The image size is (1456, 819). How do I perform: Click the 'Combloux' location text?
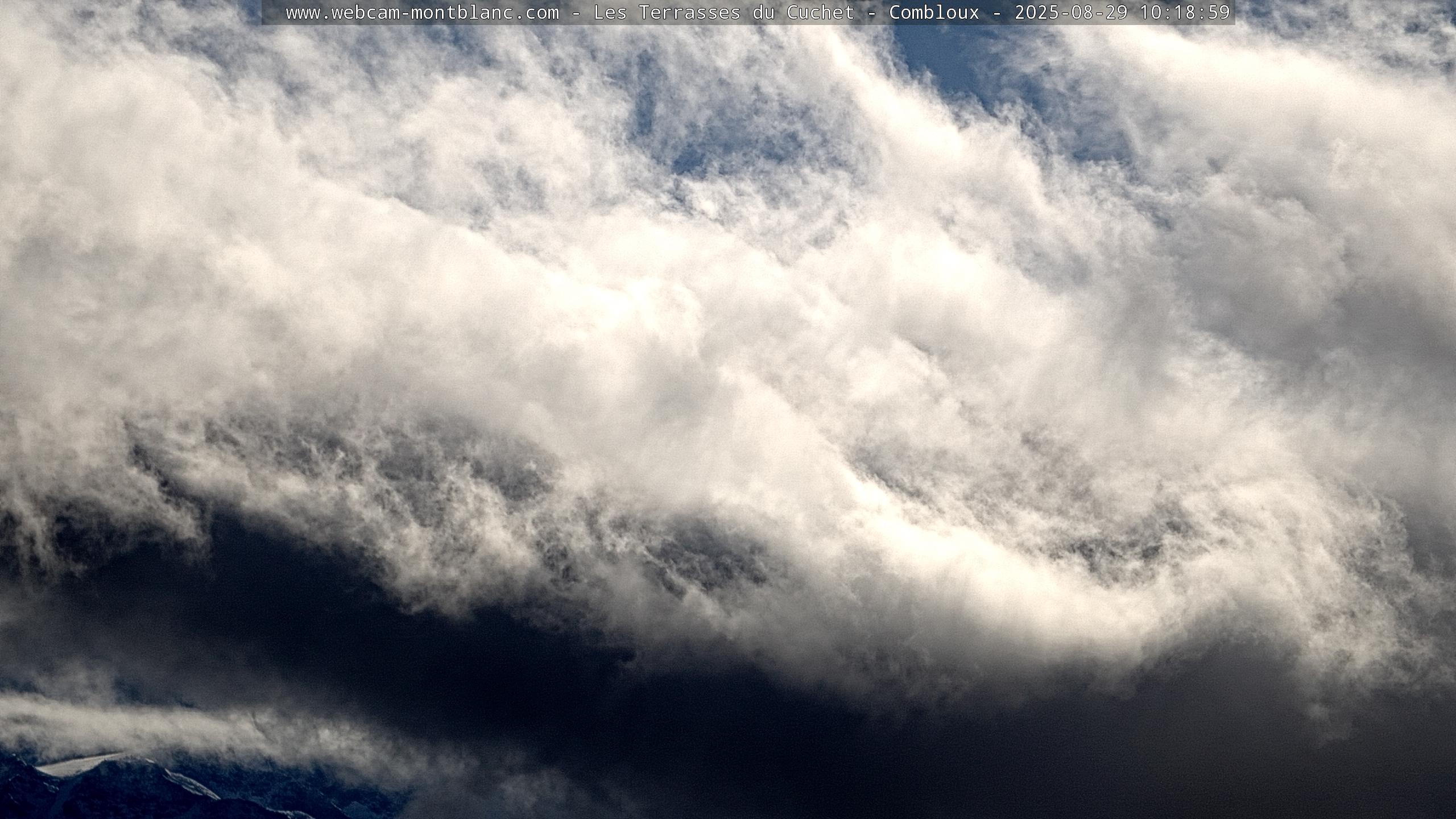point(934,13)
